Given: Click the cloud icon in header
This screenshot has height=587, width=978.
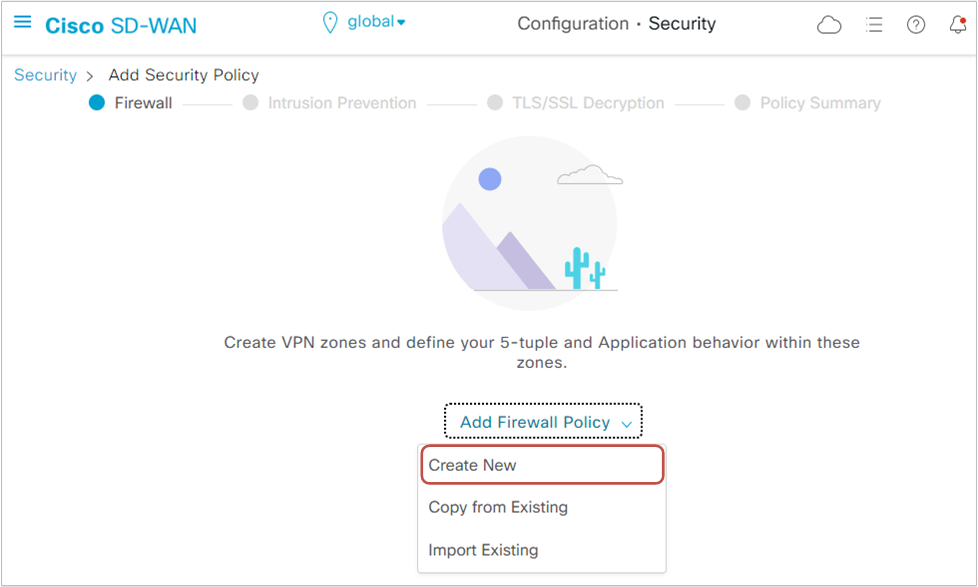Looking at the screenshot, I should click(x=829, y=25).
